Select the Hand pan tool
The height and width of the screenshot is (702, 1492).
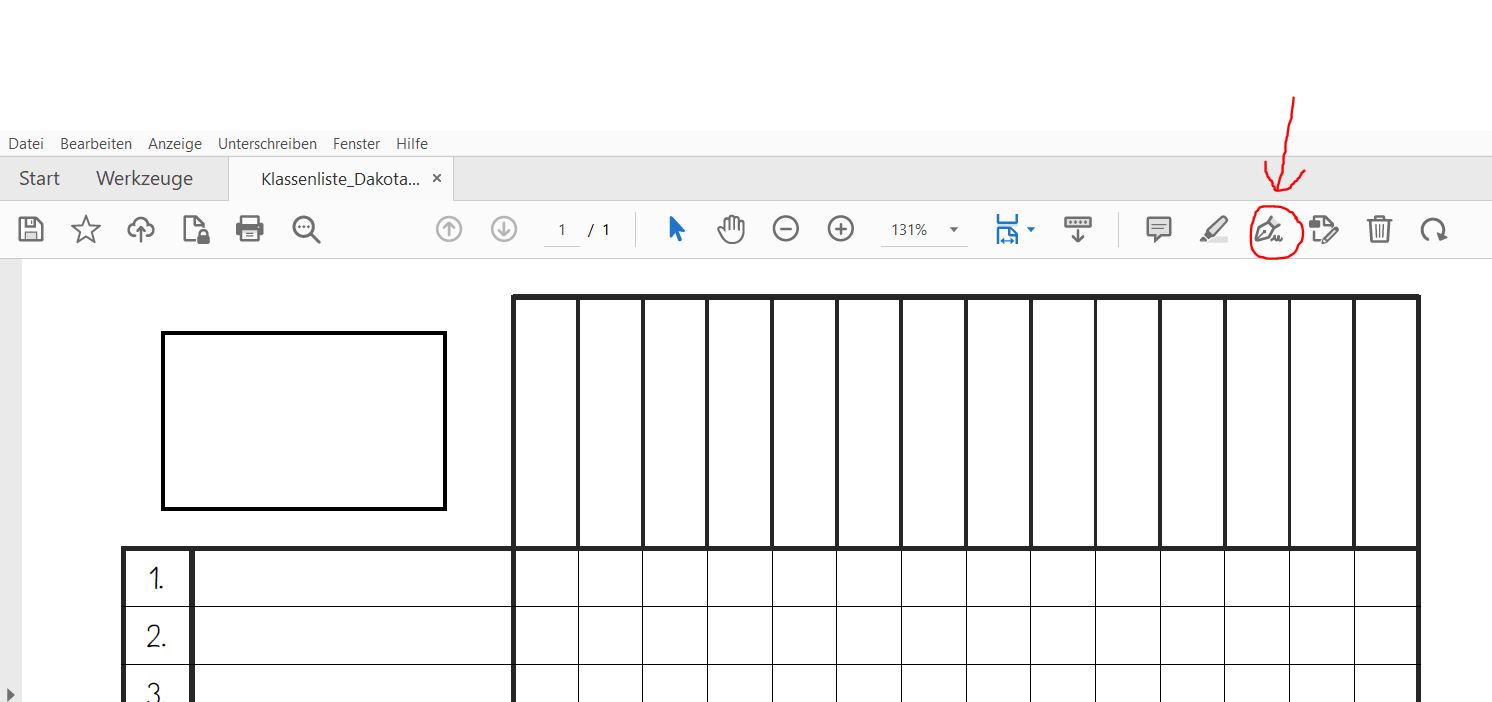731,229
